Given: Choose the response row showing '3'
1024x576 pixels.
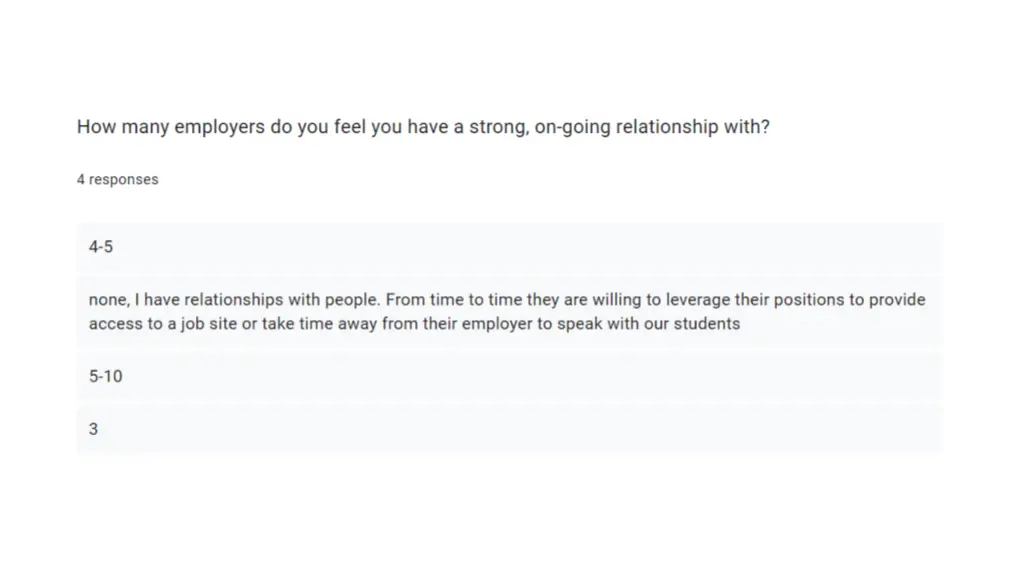Looking at the screenshot, I should [x=509, y=429].
